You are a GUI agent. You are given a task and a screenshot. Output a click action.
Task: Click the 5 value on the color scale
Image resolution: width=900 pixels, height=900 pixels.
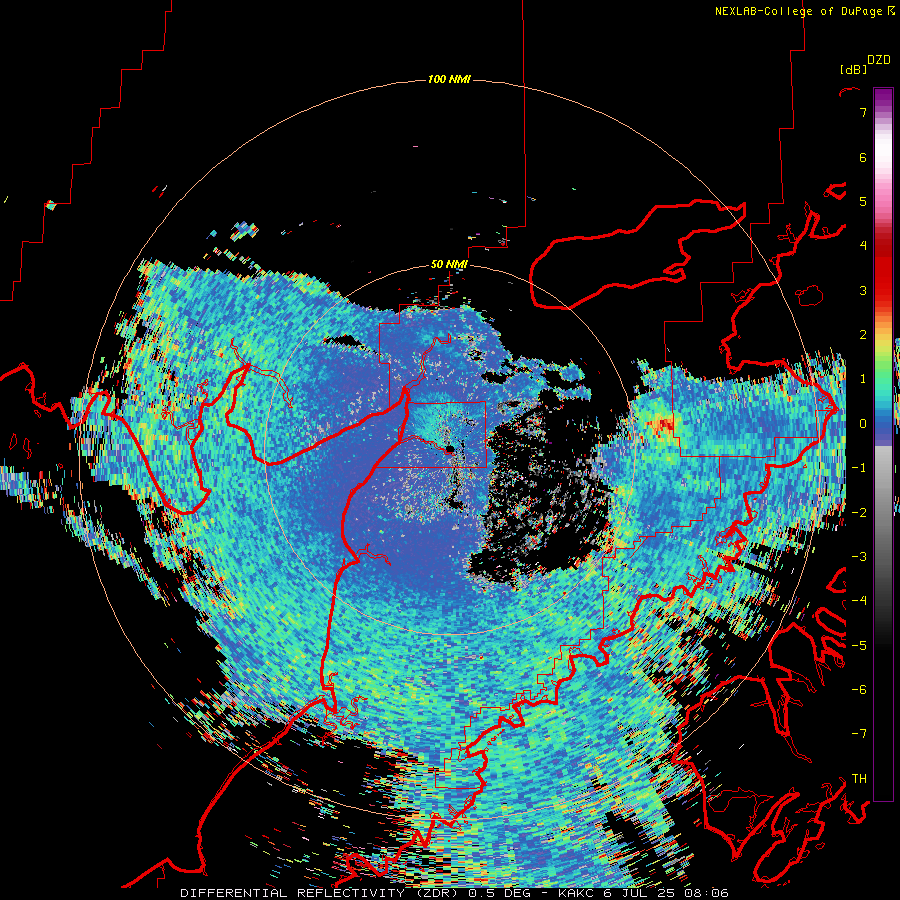(863, 201)
